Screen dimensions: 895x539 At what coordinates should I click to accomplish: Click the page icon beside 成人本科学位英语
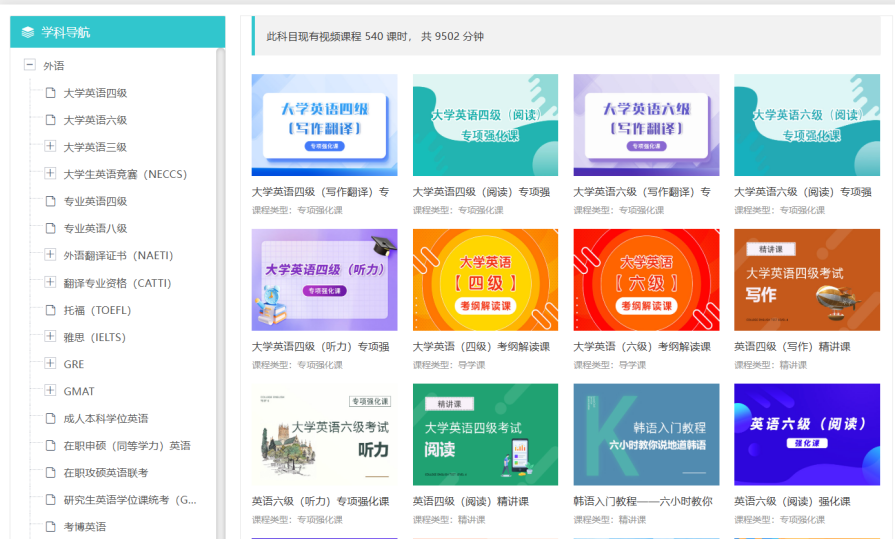click(x=50, y=418)
